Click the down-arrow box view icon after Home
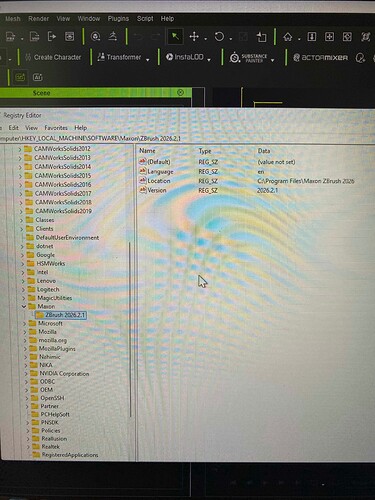375x500 pixels. click(312, 36)
